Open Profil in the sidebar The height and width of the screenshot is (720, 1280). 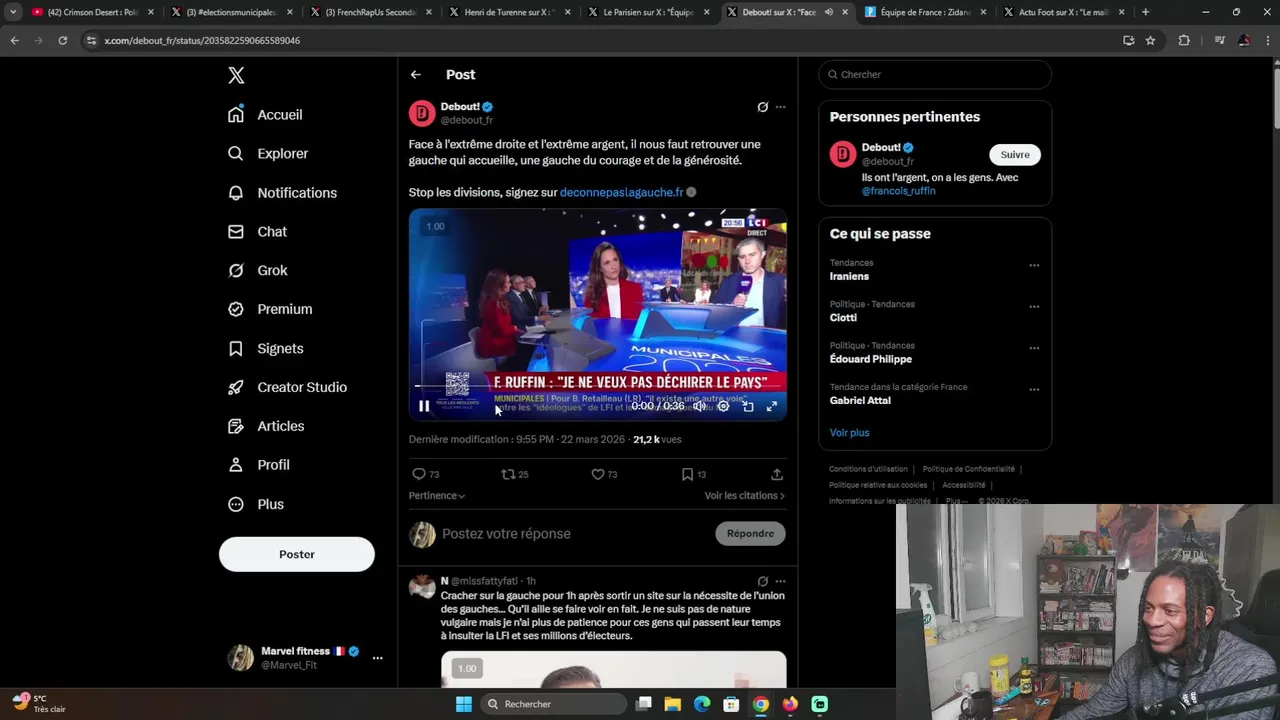click(258, 466)
